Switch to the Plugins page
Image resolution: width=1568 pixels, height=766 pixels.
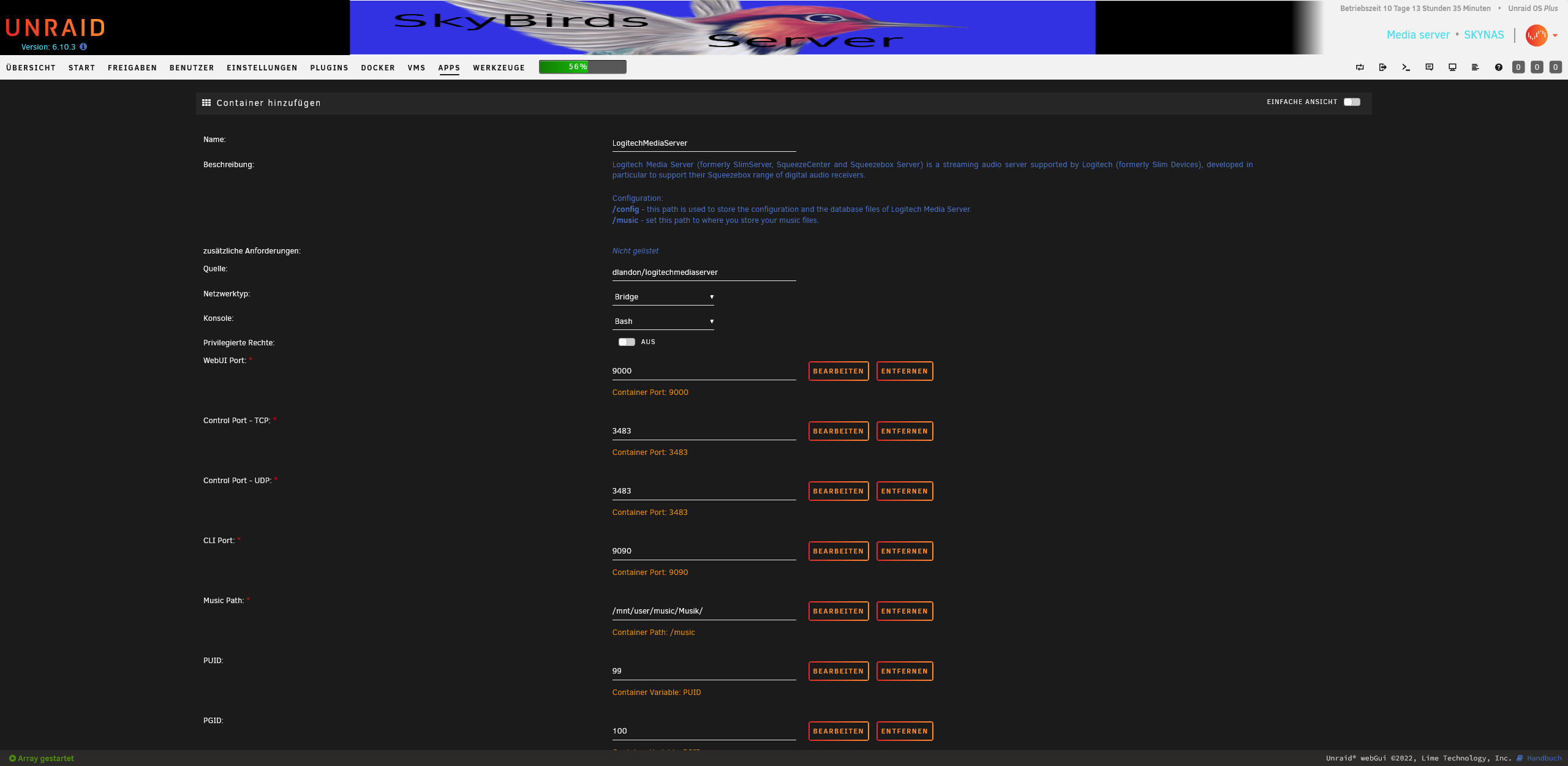[x=329, y=68]
